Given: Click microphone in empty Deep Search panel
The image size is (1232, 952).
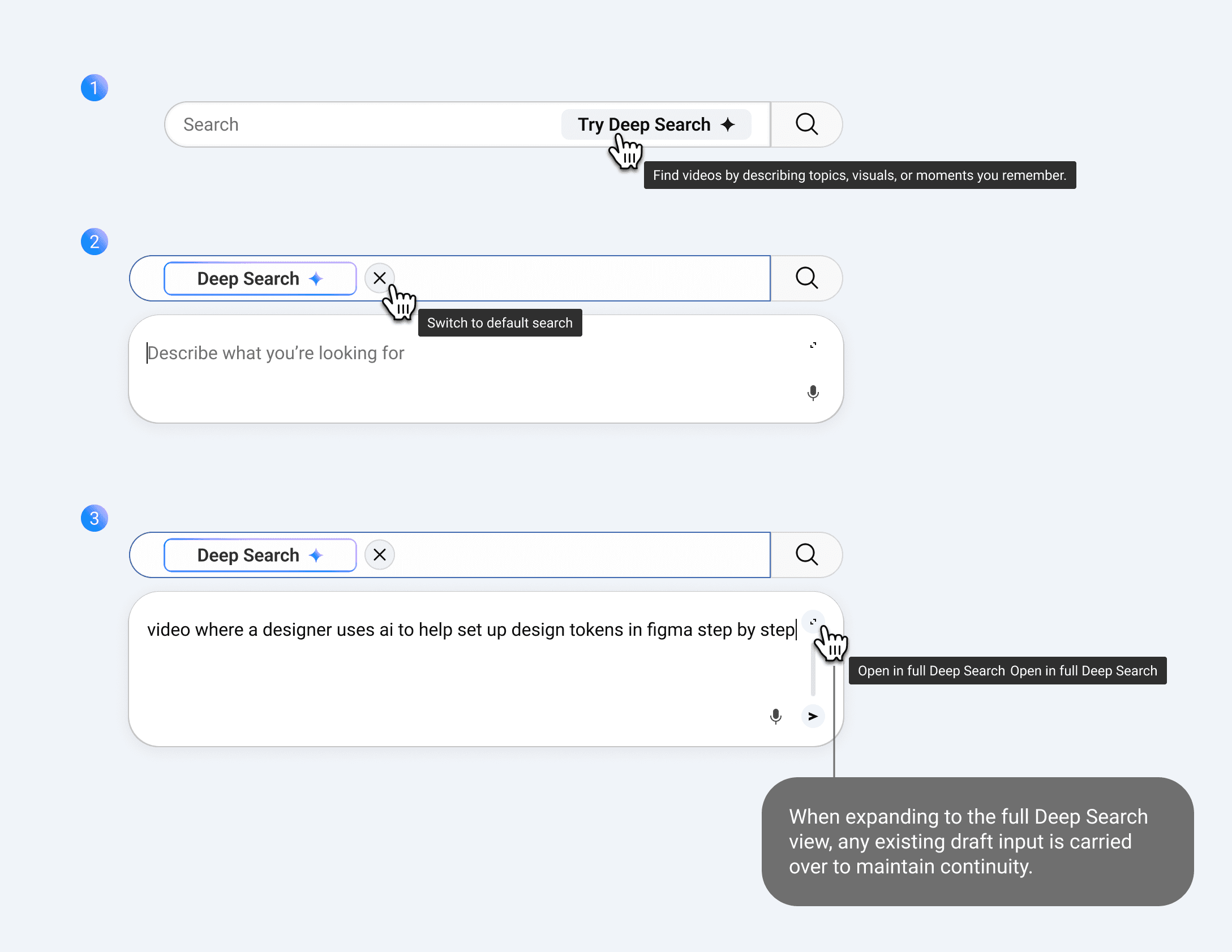Looking at the screenshot, I should 813,393.
